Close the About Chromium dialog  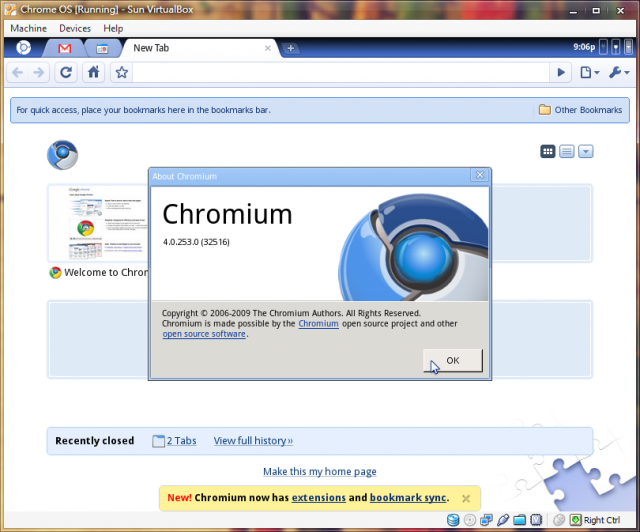(x=480, y=175)
